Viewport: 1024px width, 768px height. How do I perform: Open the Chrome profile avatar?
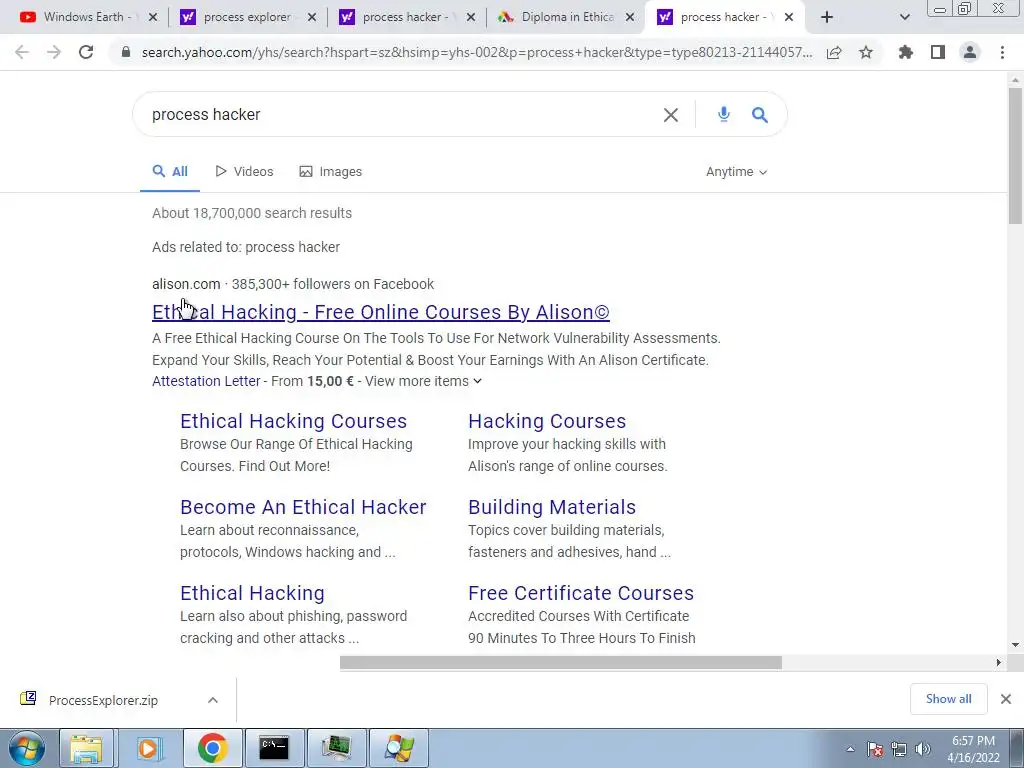(970, 52)
